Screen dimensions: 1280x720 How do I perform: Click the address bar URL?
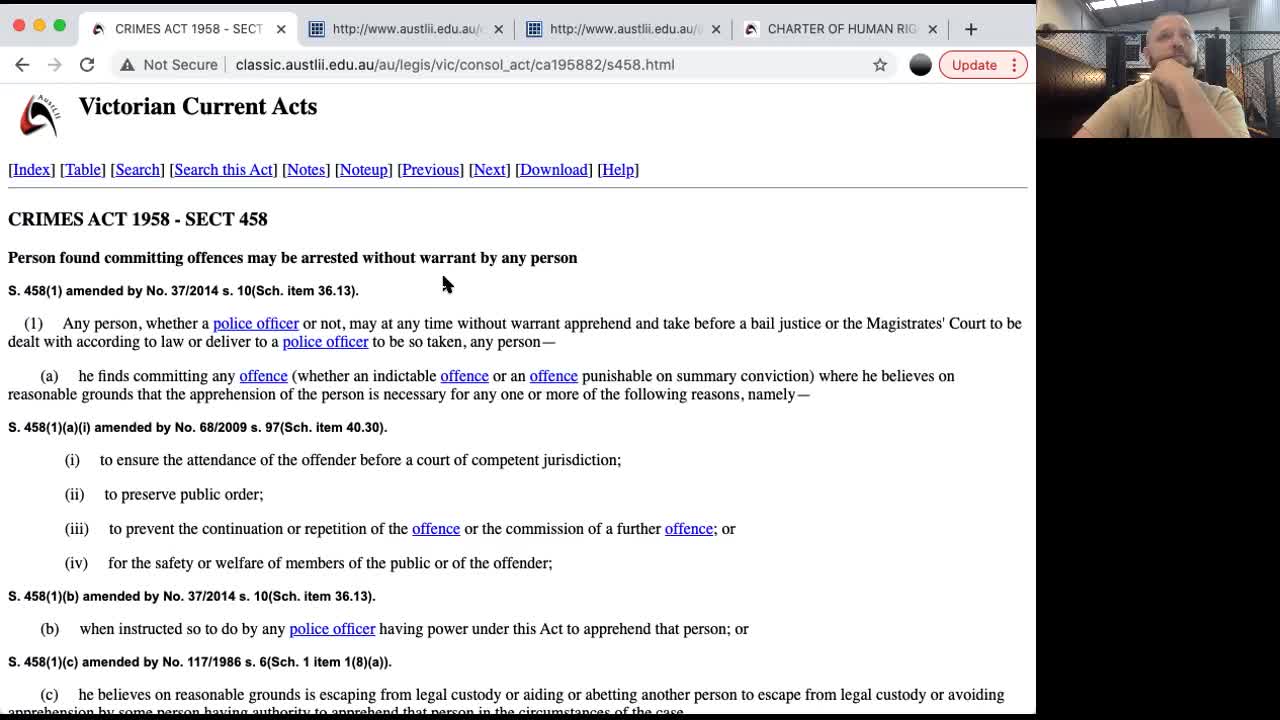[x=455, y=65]
